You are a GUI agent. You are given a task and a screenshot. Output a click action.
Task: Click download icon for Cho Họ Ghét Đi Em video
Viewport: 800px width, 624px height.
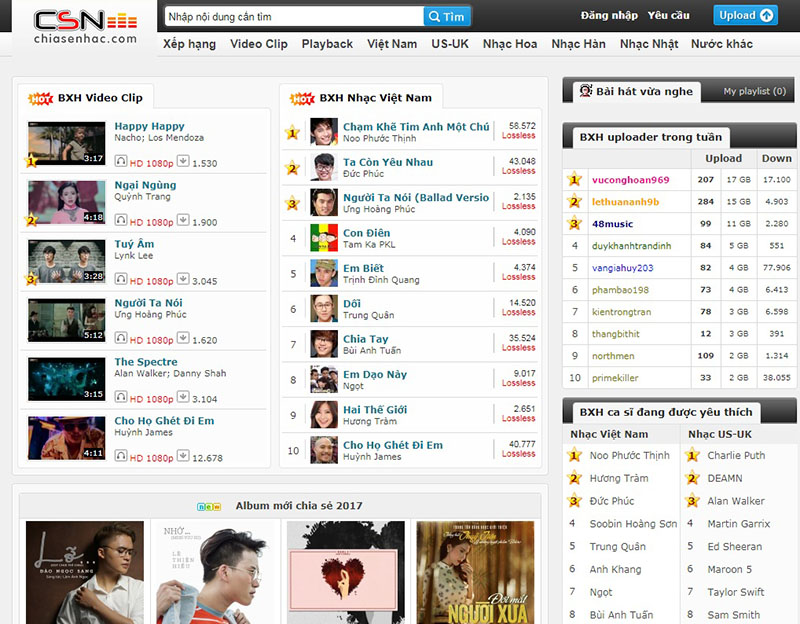pyautogui.click(x=183, y=457)
